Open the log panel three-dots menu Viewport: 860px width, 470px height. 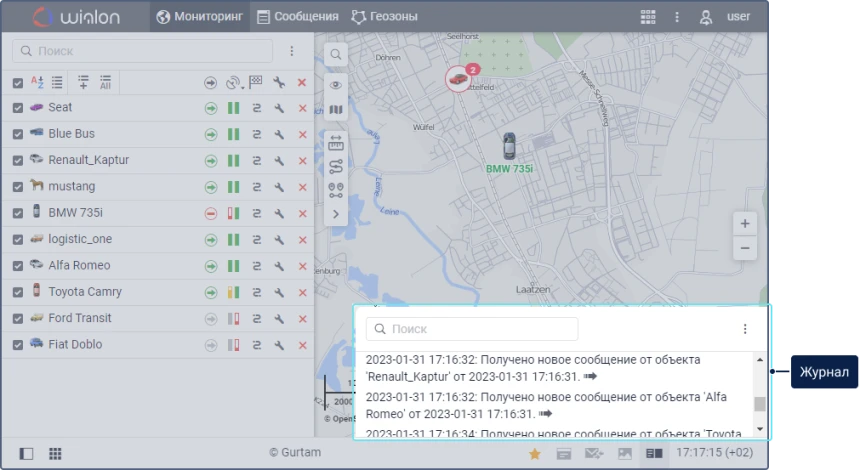[745, 329]
